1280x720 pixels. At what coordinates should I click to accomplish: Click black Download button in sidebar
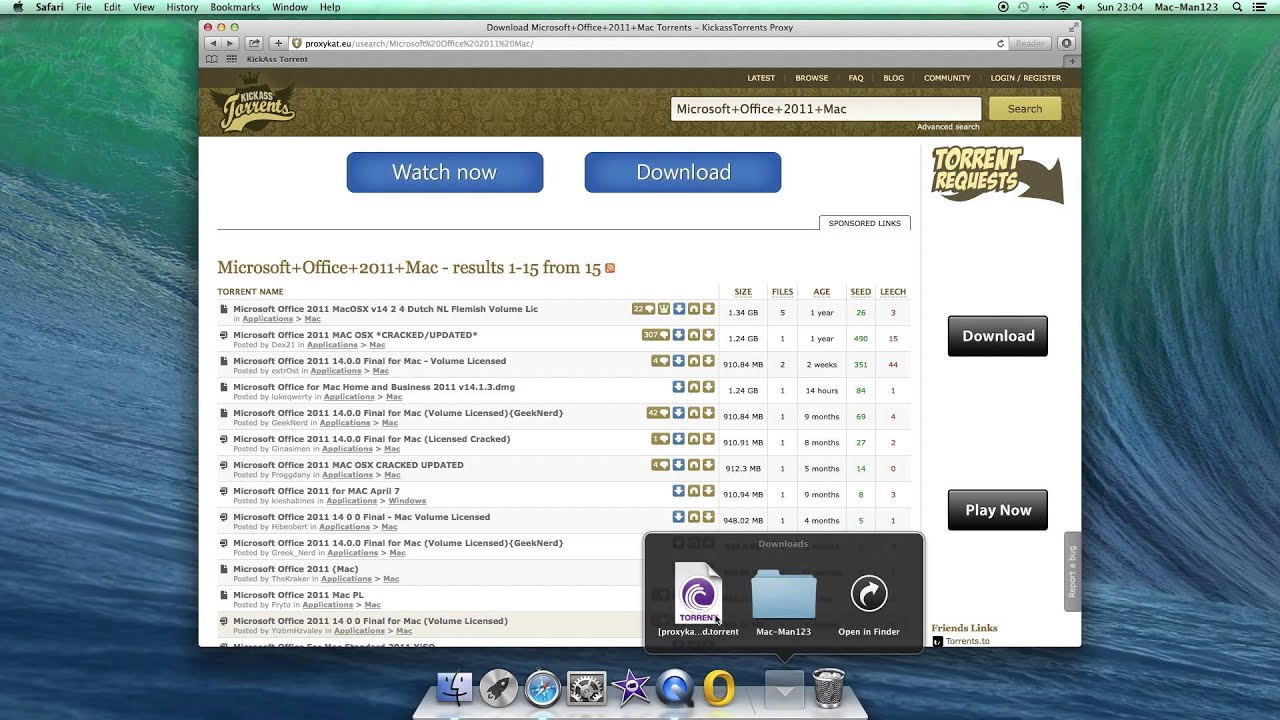click(998, 336)
